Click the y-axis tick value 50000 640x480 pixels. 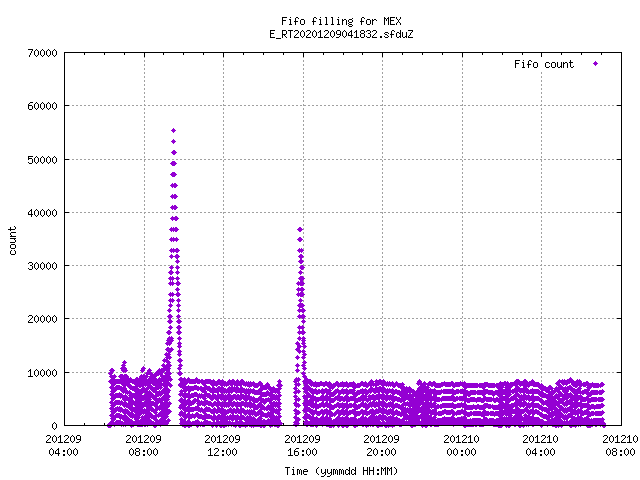(42, 160)
